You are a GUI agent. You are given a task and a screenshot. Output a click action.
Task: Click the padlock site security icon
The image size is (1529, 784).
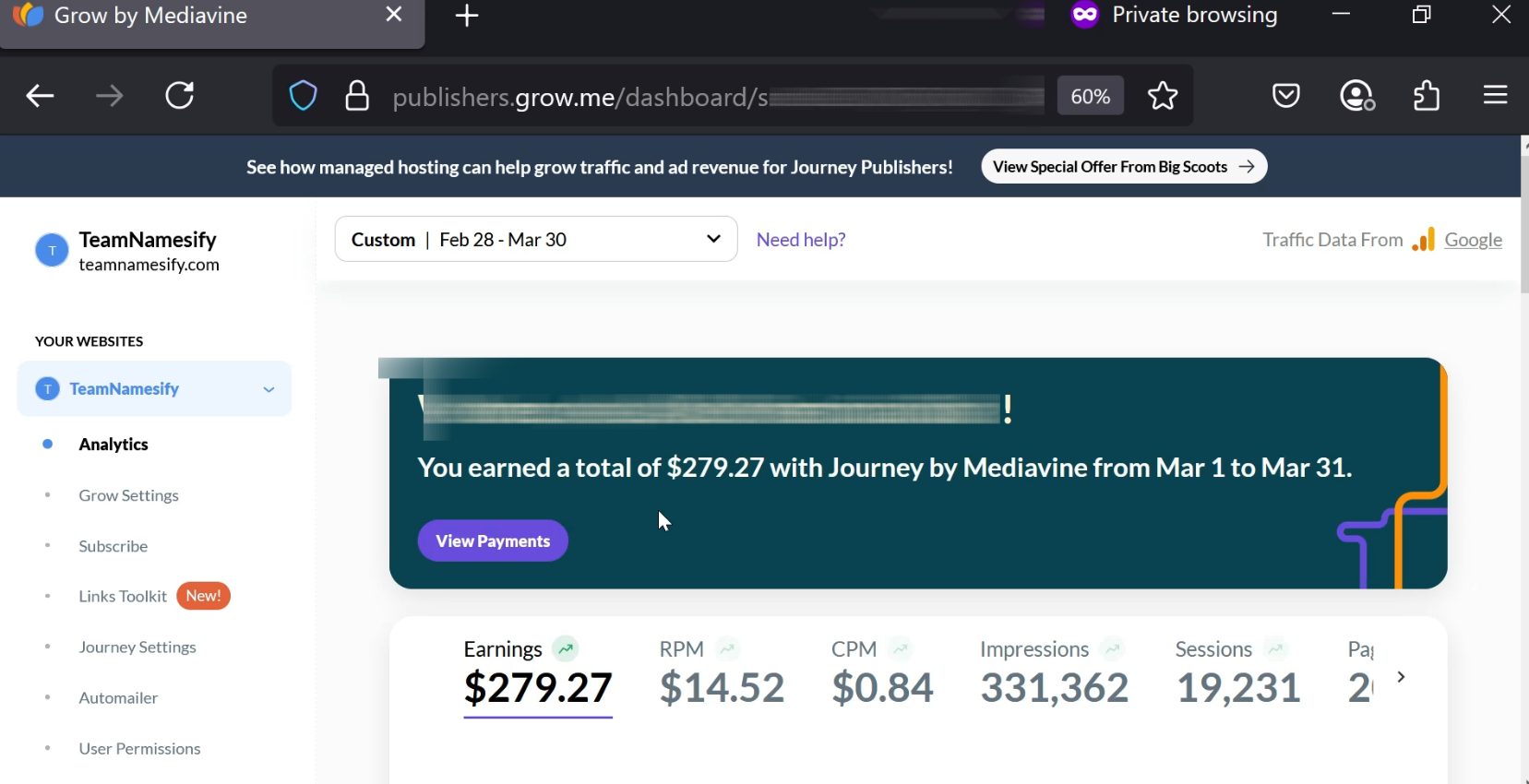point(357,96)
